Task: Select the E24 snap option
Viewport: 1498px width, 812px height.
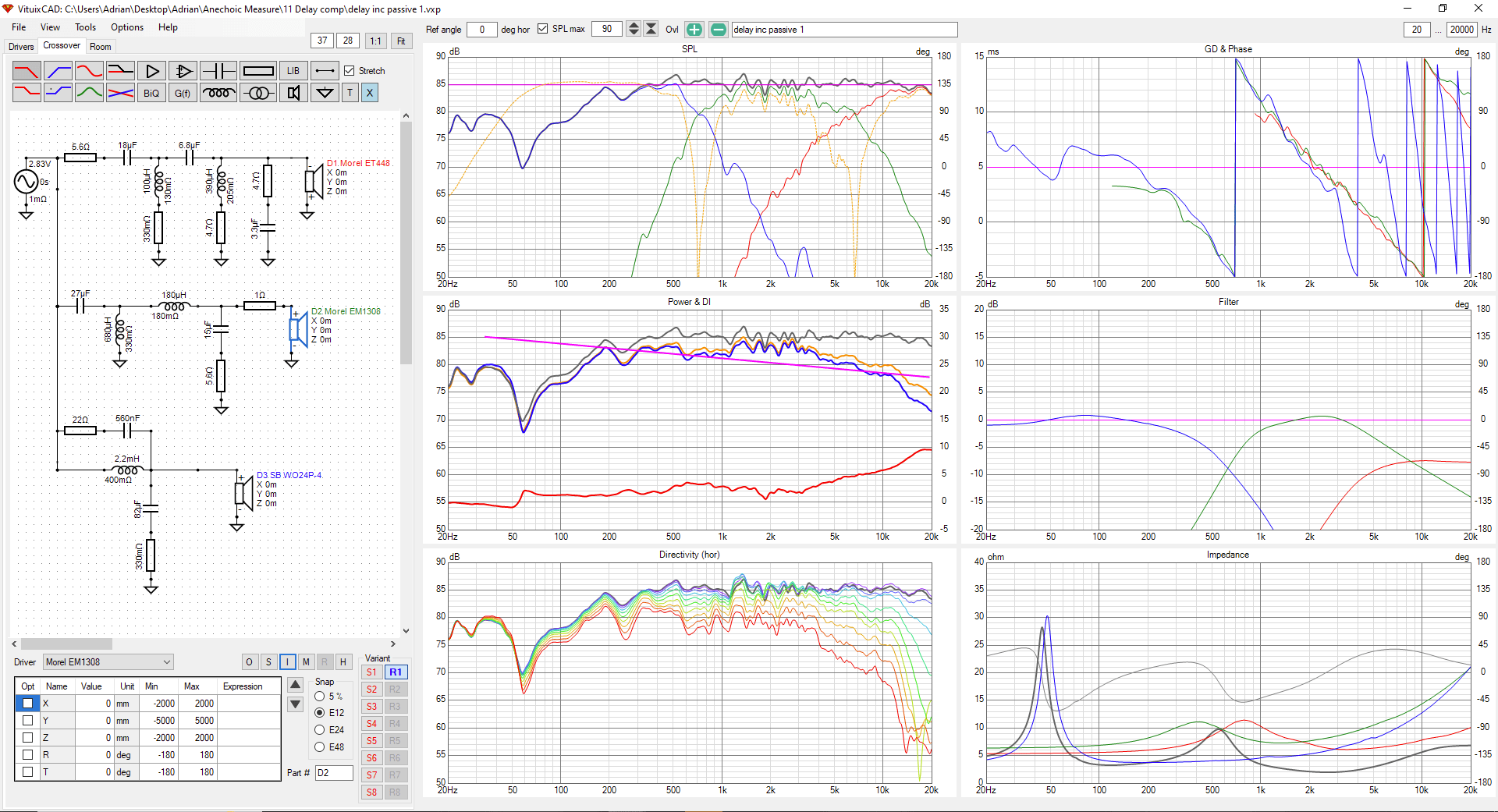Action: coord(320,730)
